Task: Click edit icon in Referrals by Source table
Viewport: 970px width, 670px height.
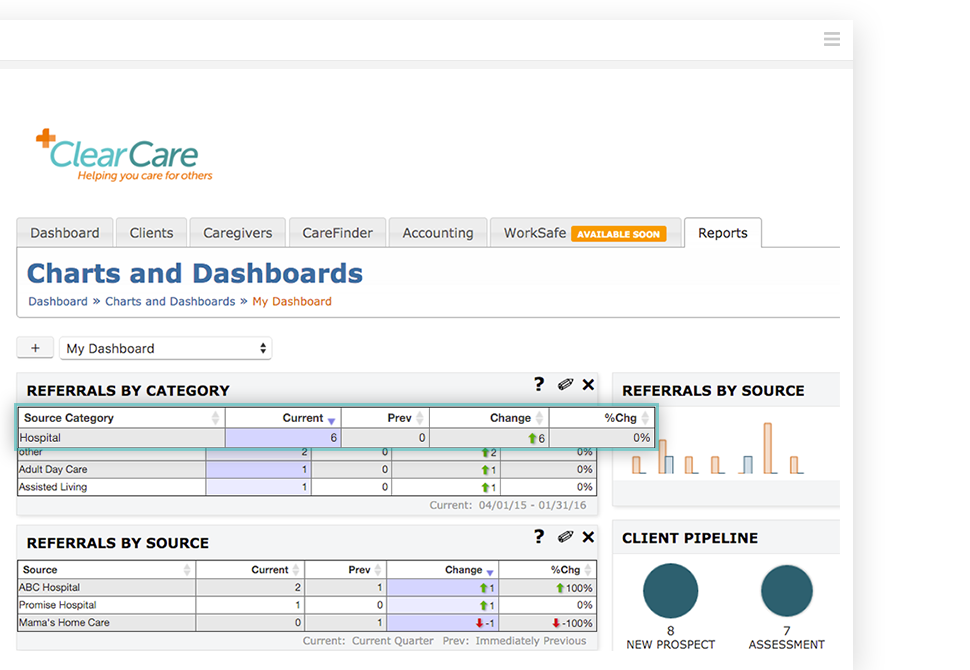Action: tap(565, 538)
